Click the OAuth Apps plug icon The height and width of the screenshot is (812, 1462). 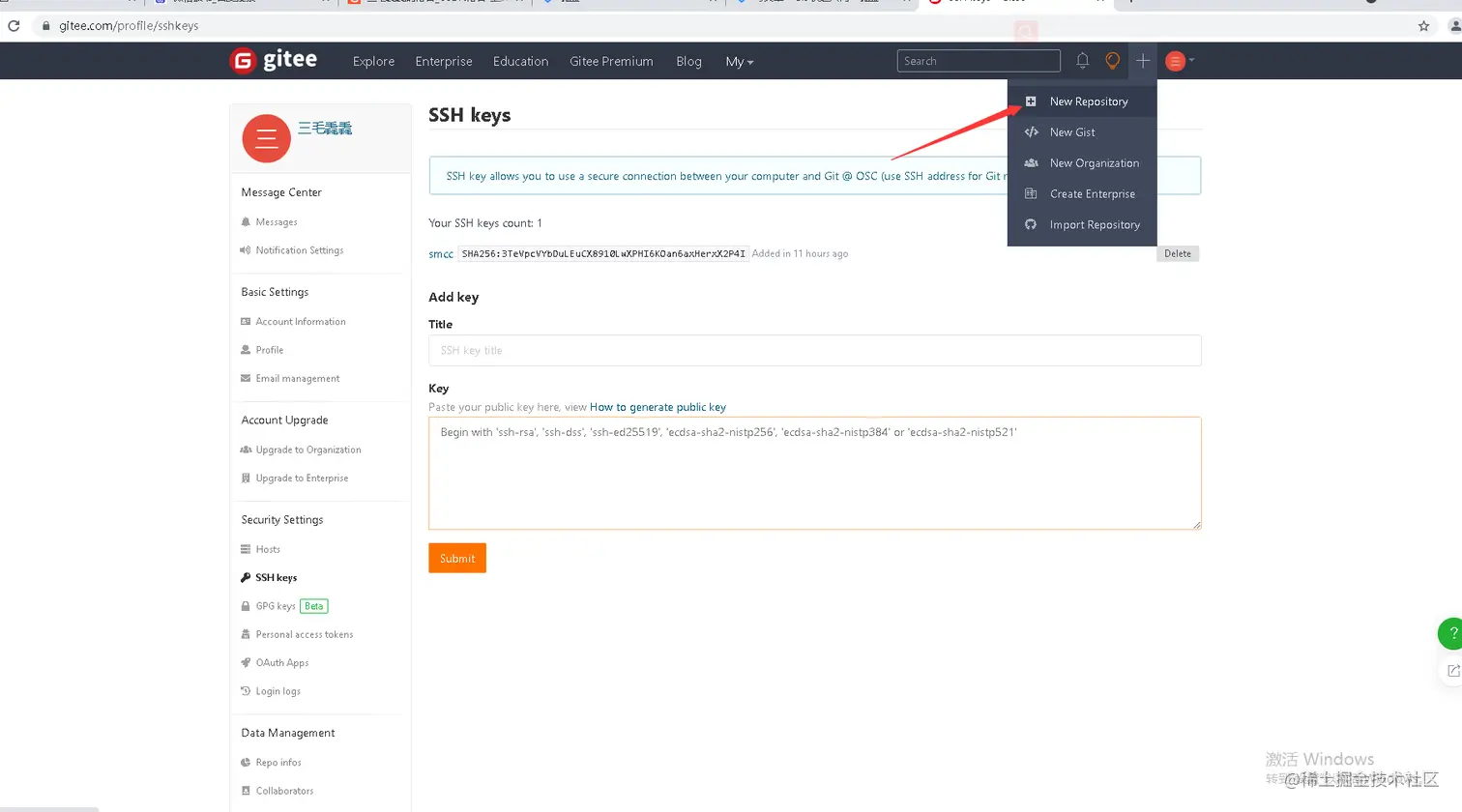[246, 662]
